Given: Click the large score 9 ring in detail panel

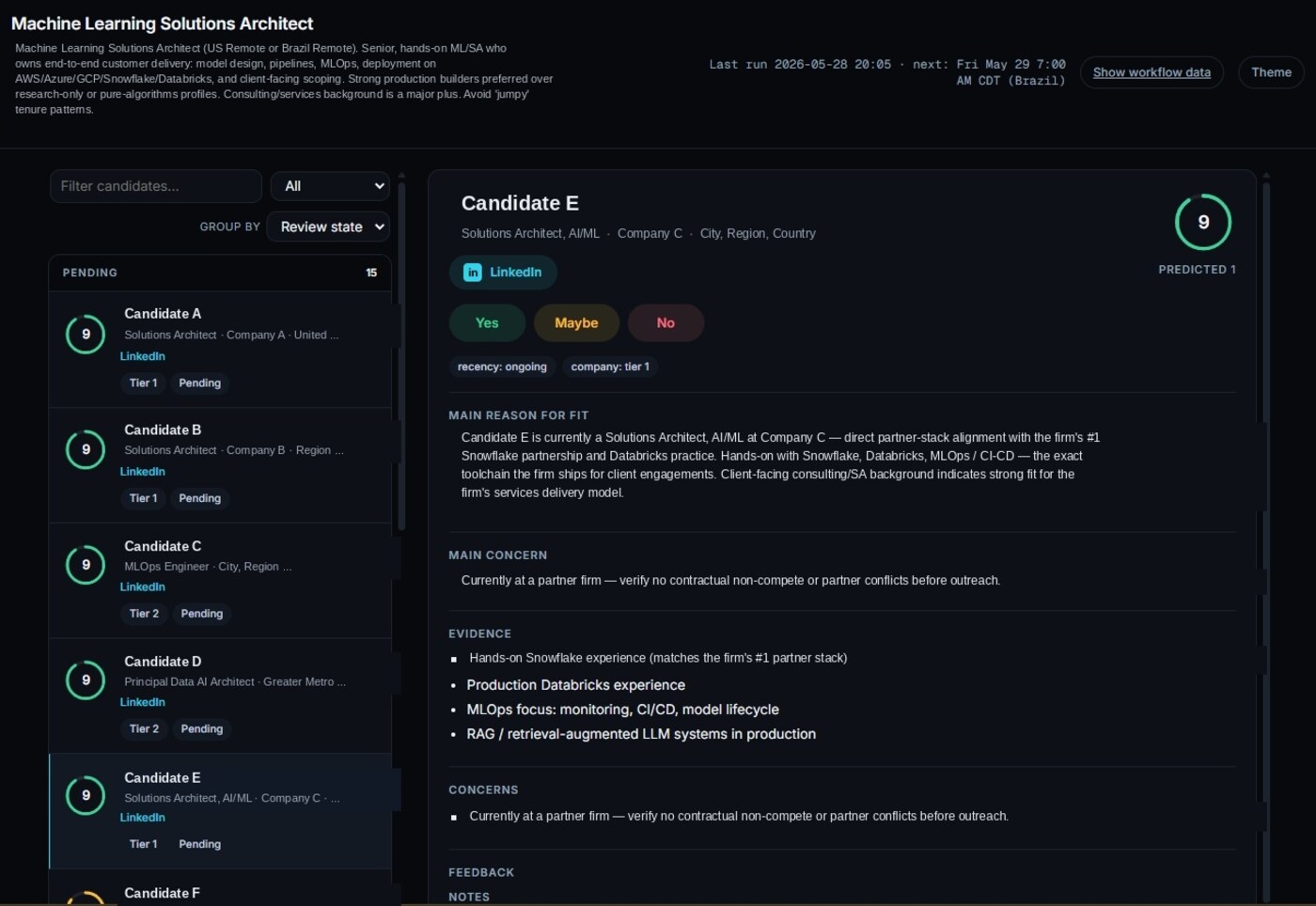Looking at the screenshot, I should pyautogui.click(x=1203, y=222).
